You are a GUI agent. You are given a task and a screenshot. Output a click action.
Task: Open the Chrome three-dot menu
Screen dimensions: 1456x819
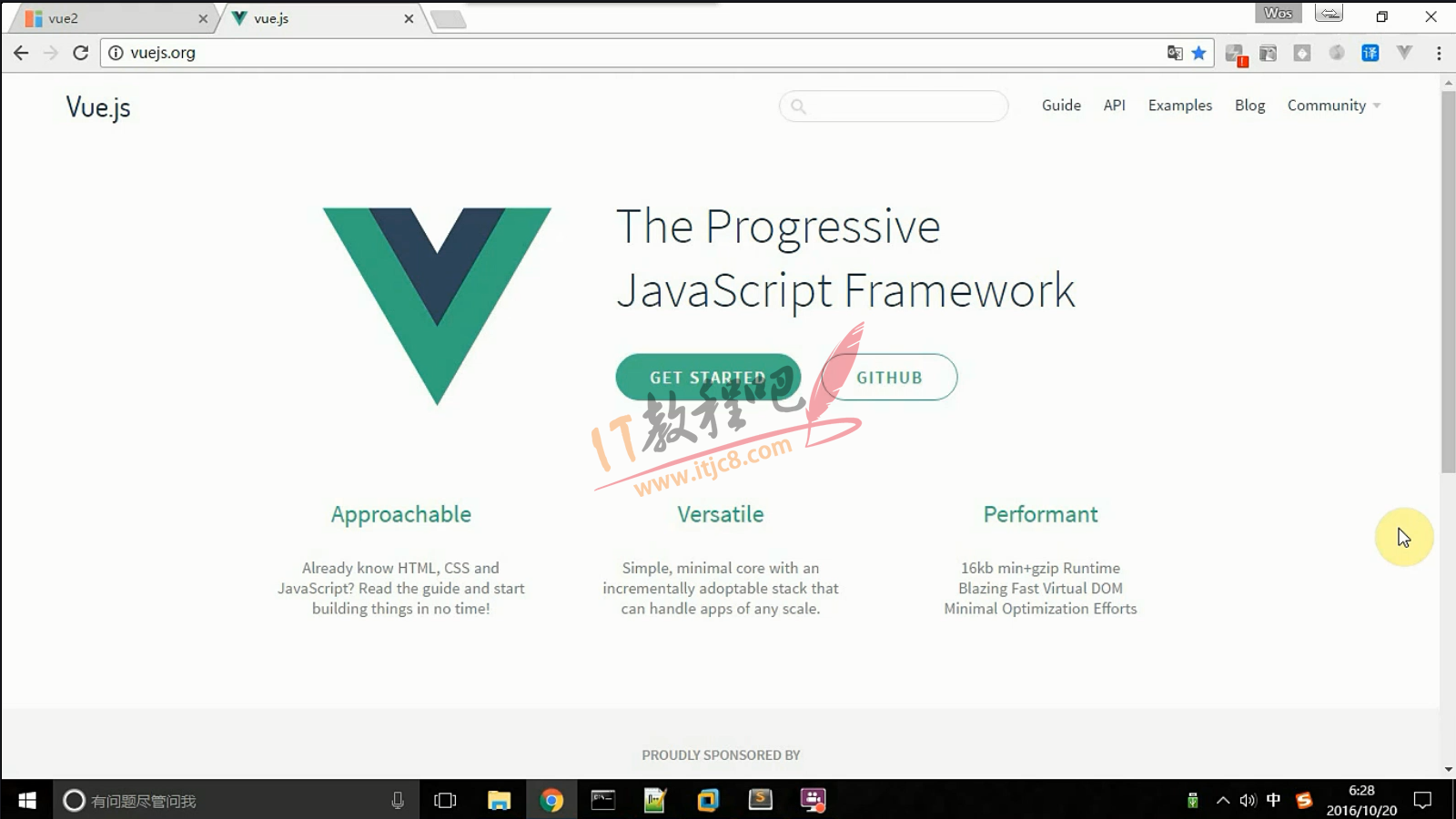tap(1439, 53)
